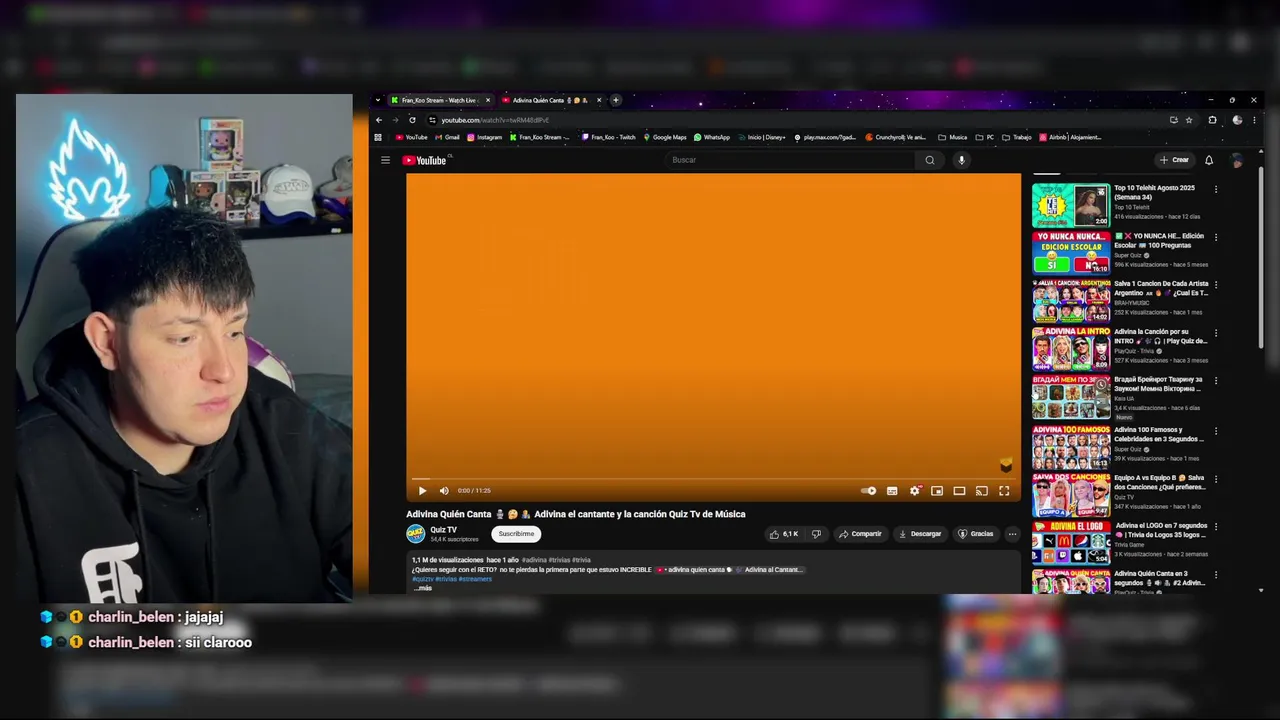Open the WhatsApp bookmark
This screenshot has height=720, width=1280.
click(x=712, y=137)
